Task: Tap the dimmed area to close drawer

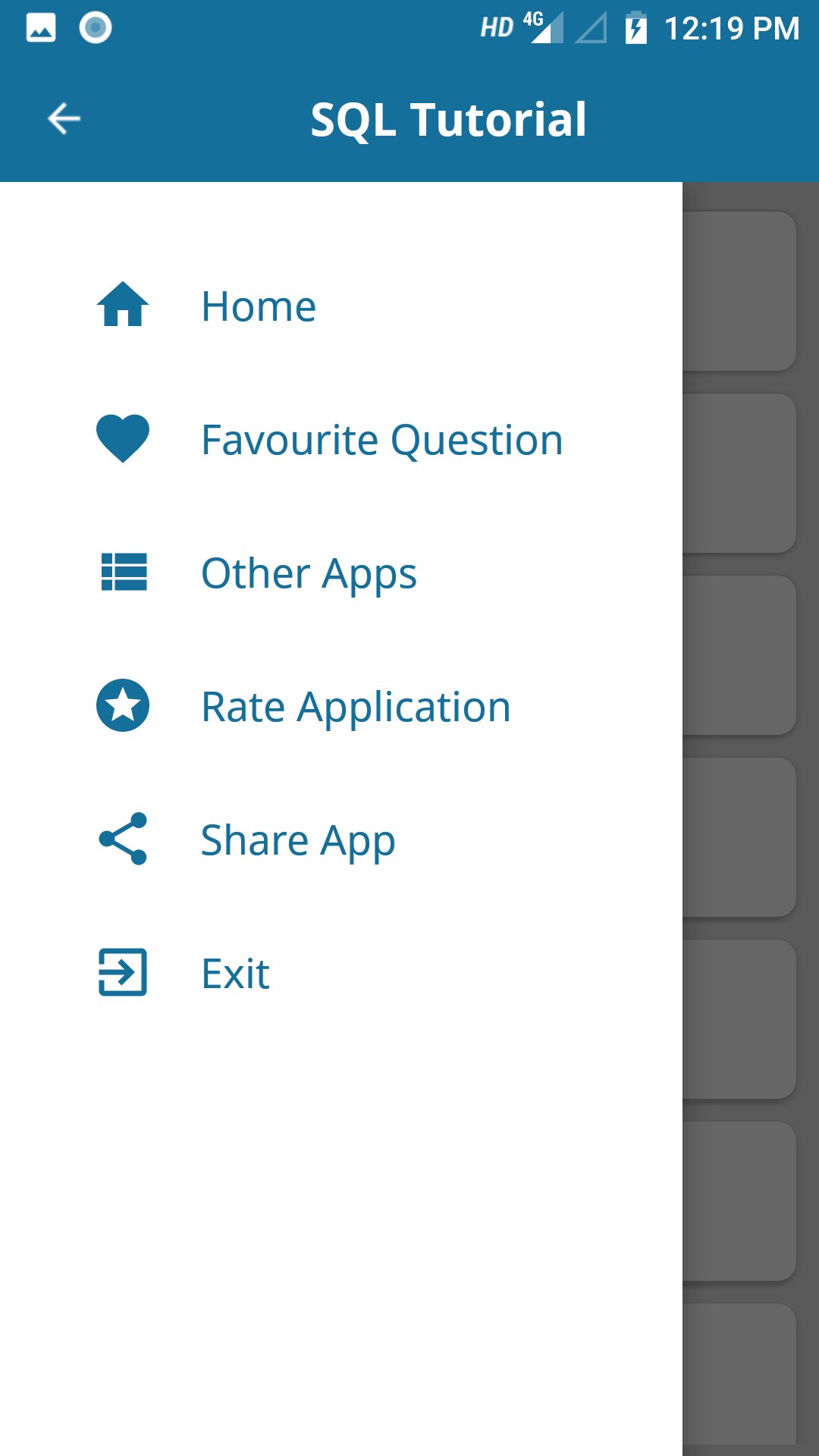Action: pyautogui.click(x=751, y=819)
